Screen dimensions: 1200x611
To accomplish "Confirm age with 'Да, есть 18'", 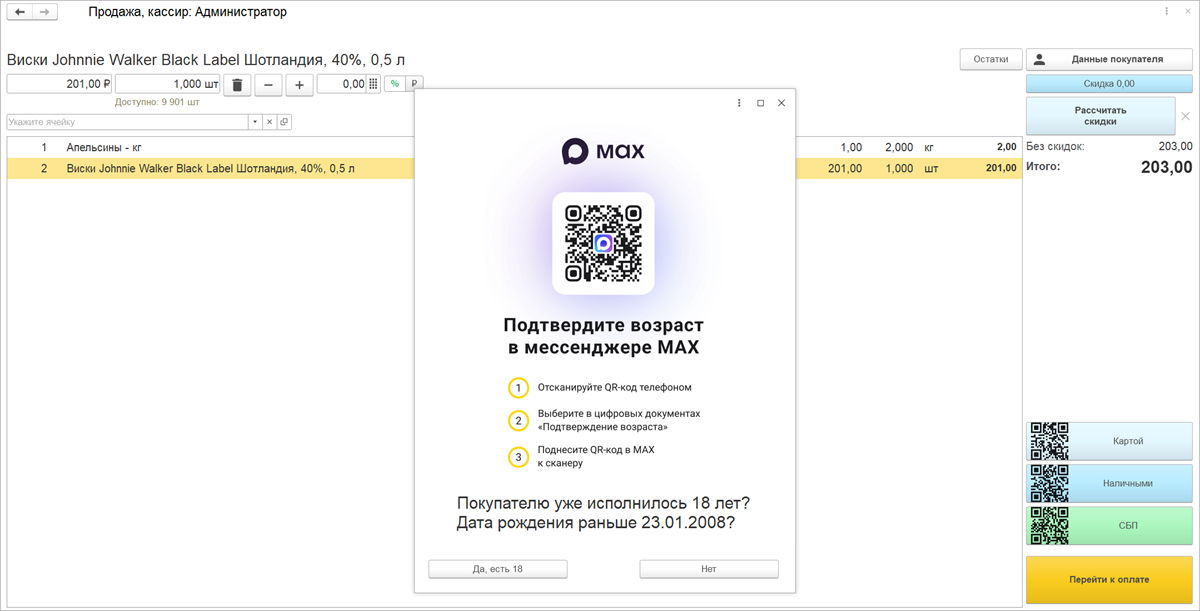I will click(498, 569).
